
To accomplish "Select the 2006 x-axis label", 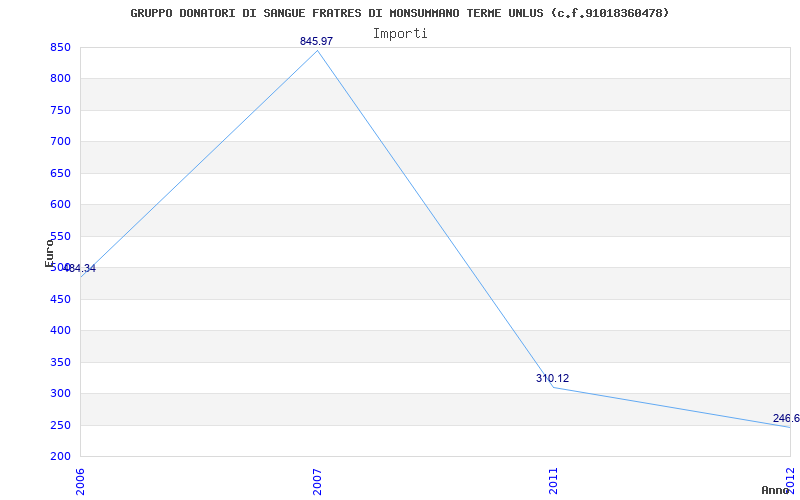I will point(80,481).
